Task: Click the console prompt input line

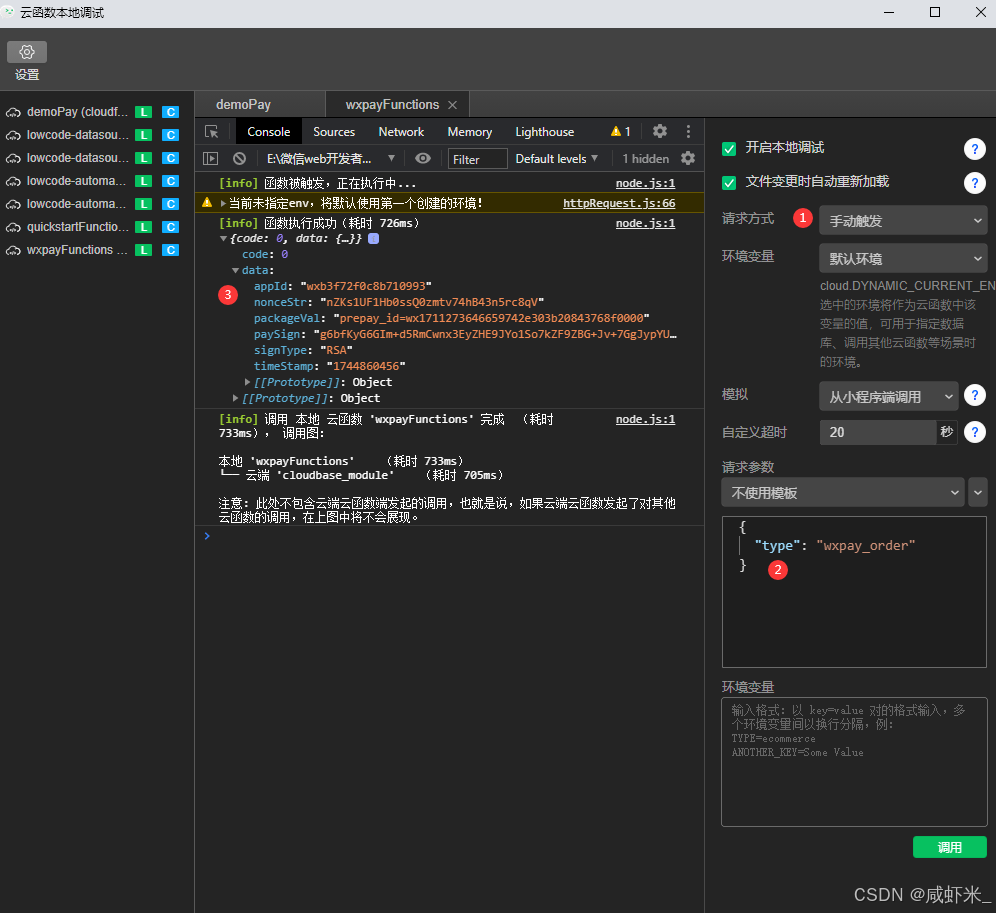Action: click(449, 536)
